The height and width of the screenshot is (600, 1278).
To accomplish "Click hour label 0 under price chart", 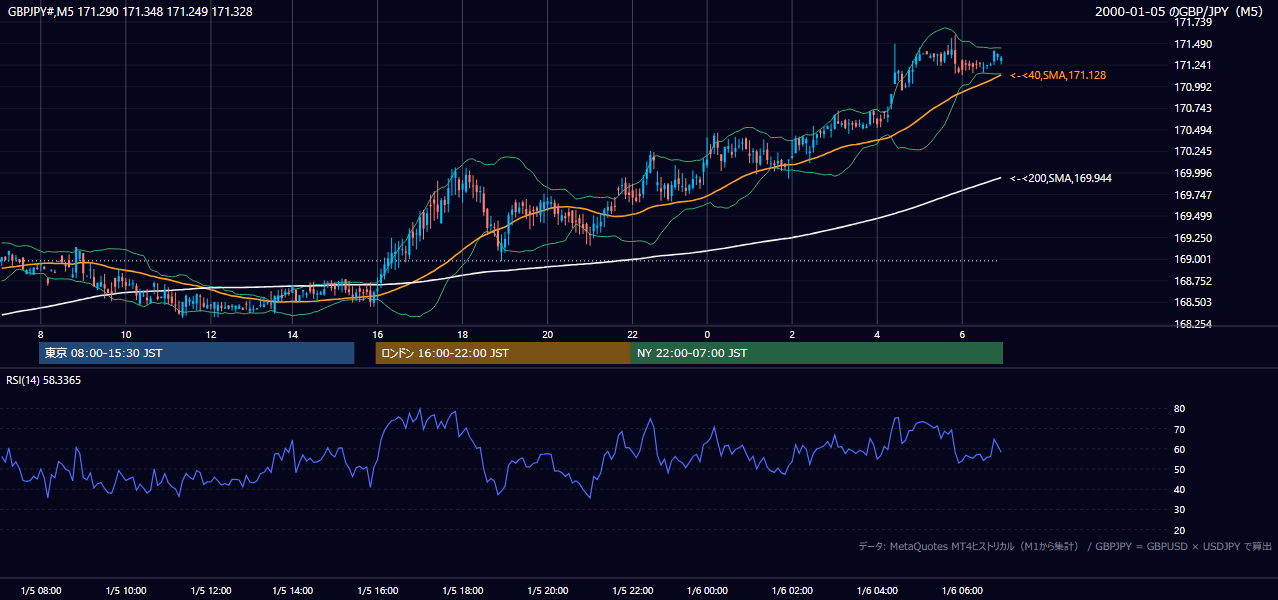I will click(x=707, y=334).
